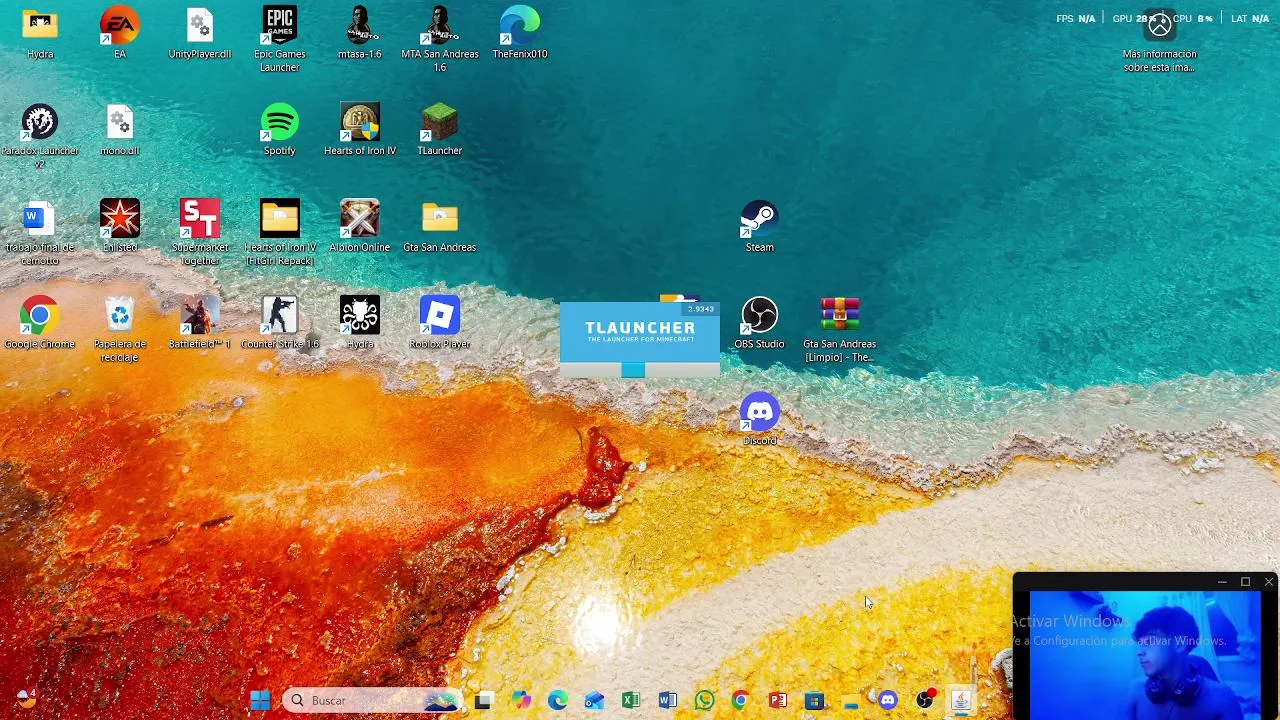Open Microsoft Edge on the taskbar

[557, 700]
